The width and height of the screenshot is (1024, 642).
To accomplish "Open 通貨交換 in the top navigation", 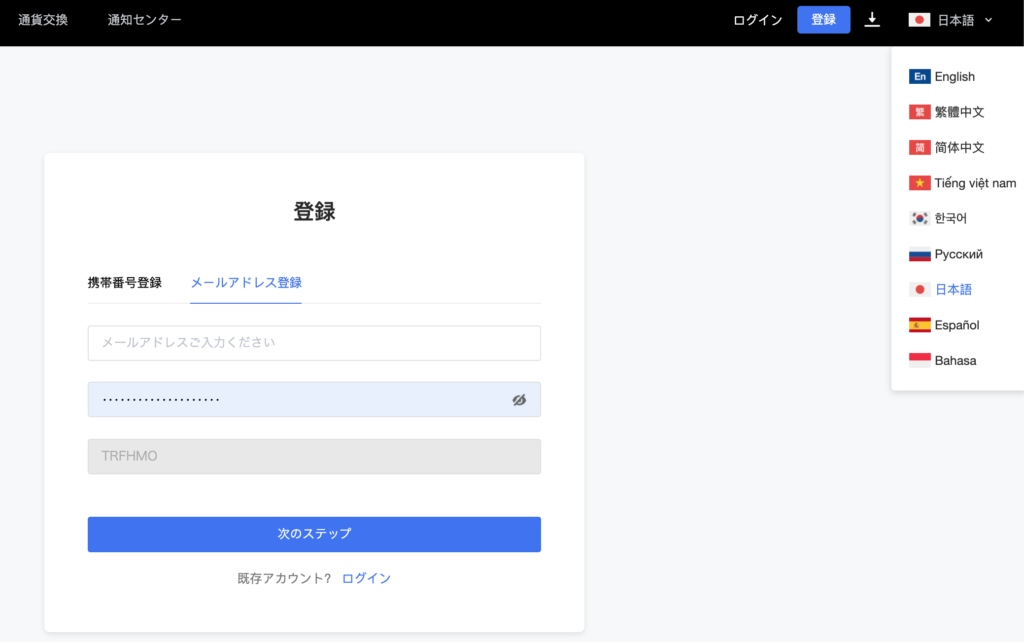I will click(x=43, y=20).
